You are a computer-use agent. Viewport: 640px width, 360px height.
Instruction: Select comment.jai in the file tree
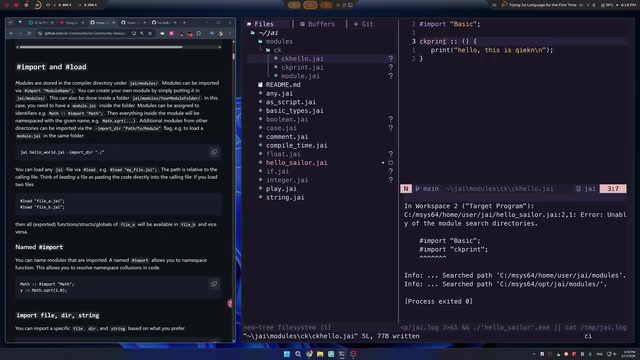[x=287, y=137]
